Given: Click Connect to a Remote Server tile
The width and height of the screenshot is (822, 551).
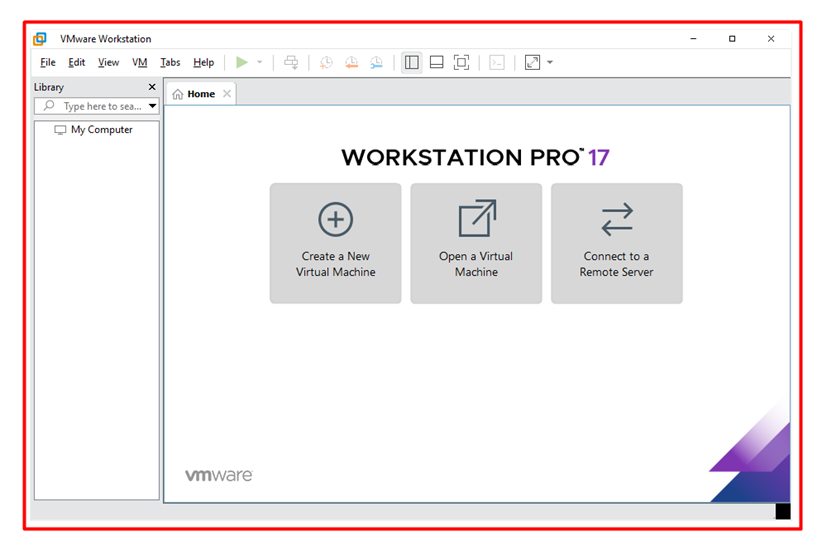Looking at the screenshot, I should click(616, 243).
